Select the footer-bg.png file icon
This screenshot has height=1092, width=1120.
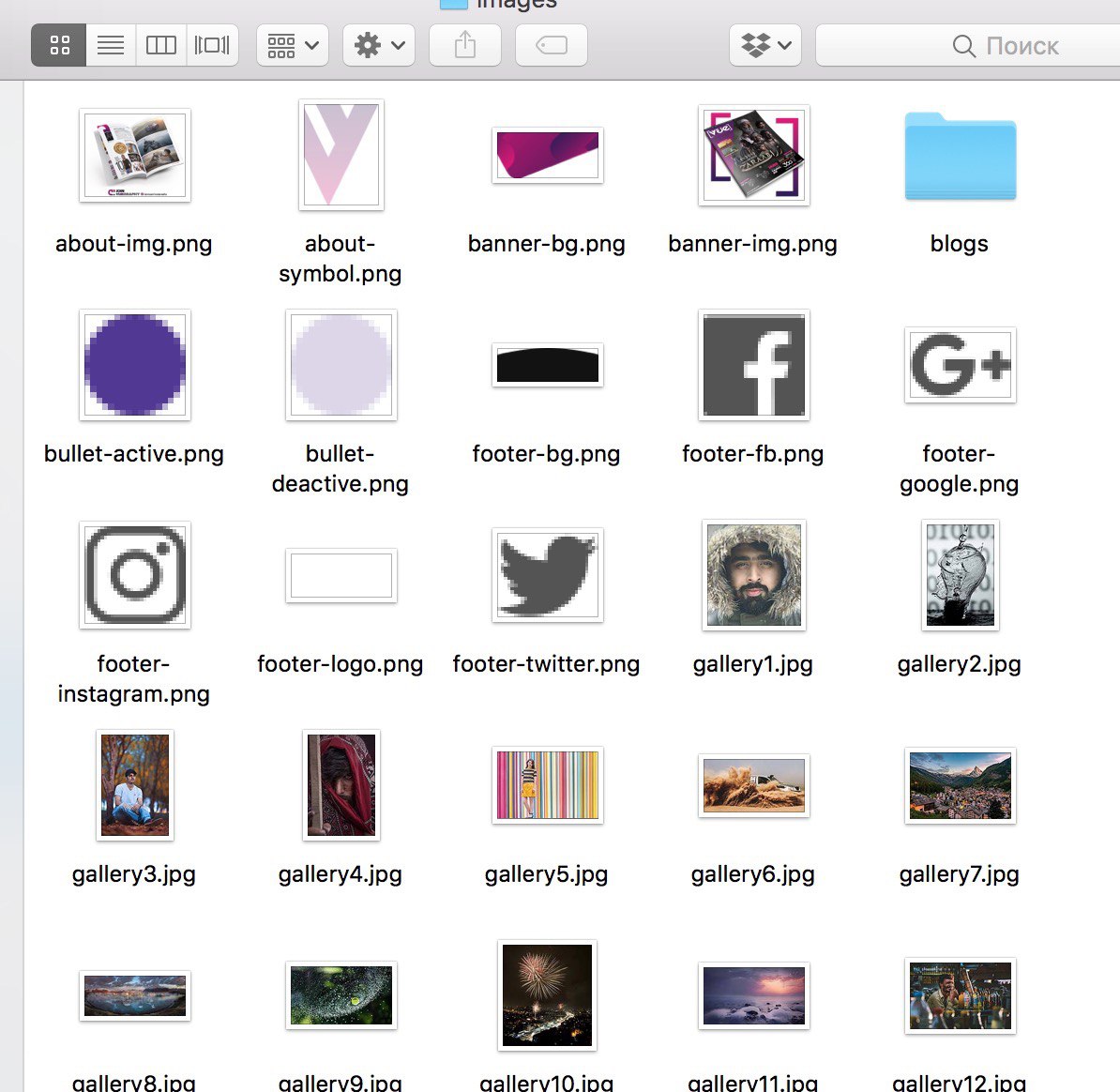coord(548,365)
